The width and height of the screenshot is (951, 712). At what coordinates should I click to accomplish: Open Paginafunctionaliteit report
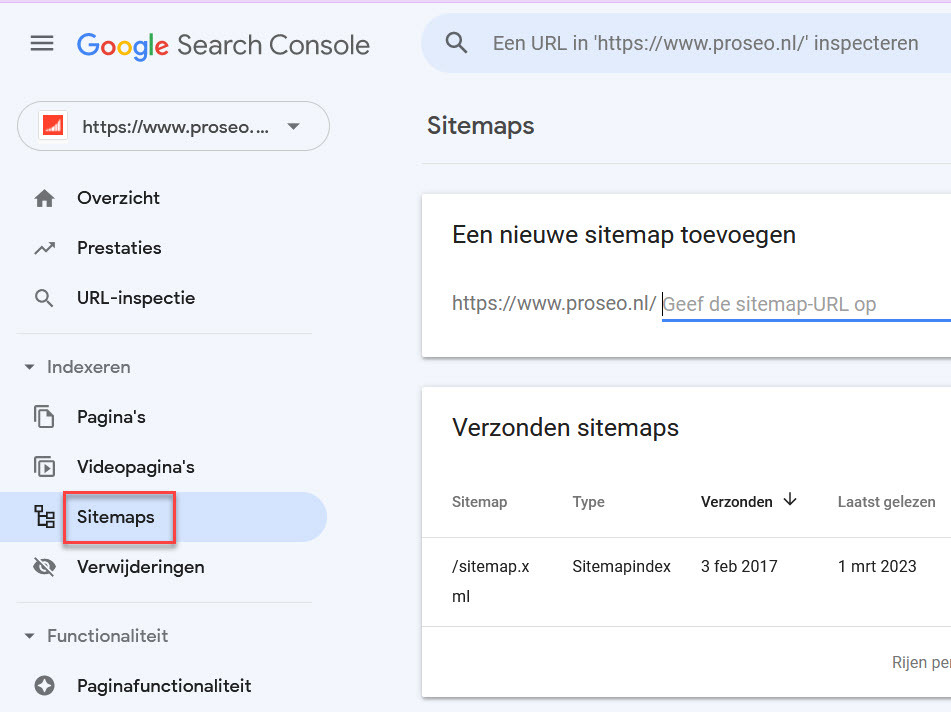tap(164, 686)
